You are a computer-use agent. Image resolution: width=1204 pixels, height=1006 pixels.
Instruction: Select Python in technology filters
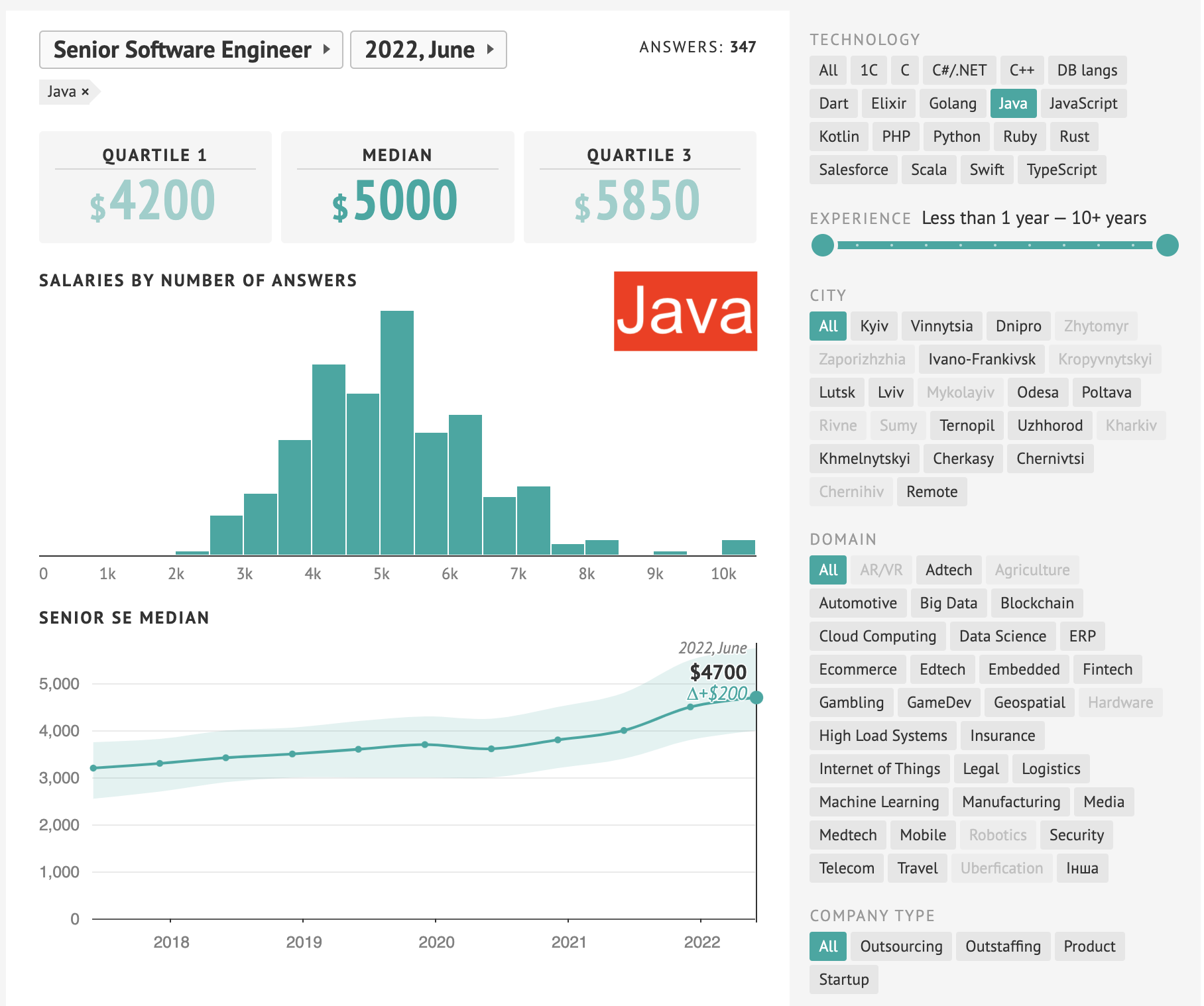click(x=956, y=137)
